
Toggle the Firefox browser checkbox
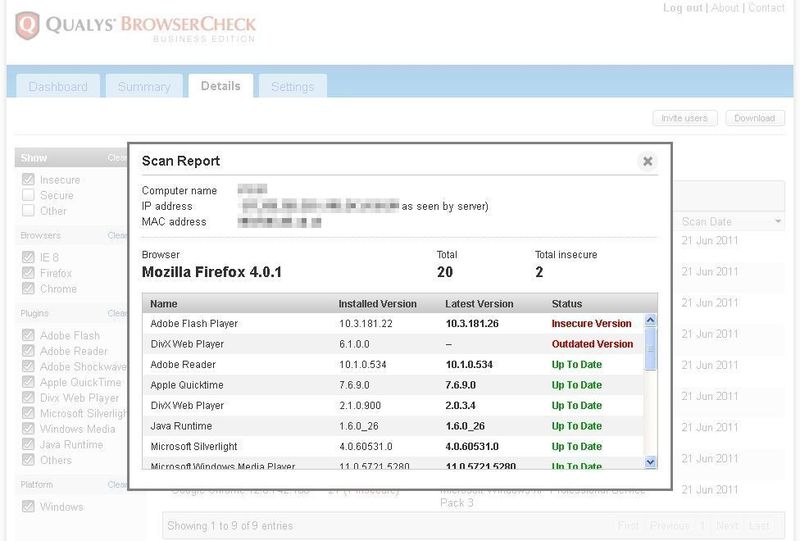click(x=29, y=273)
